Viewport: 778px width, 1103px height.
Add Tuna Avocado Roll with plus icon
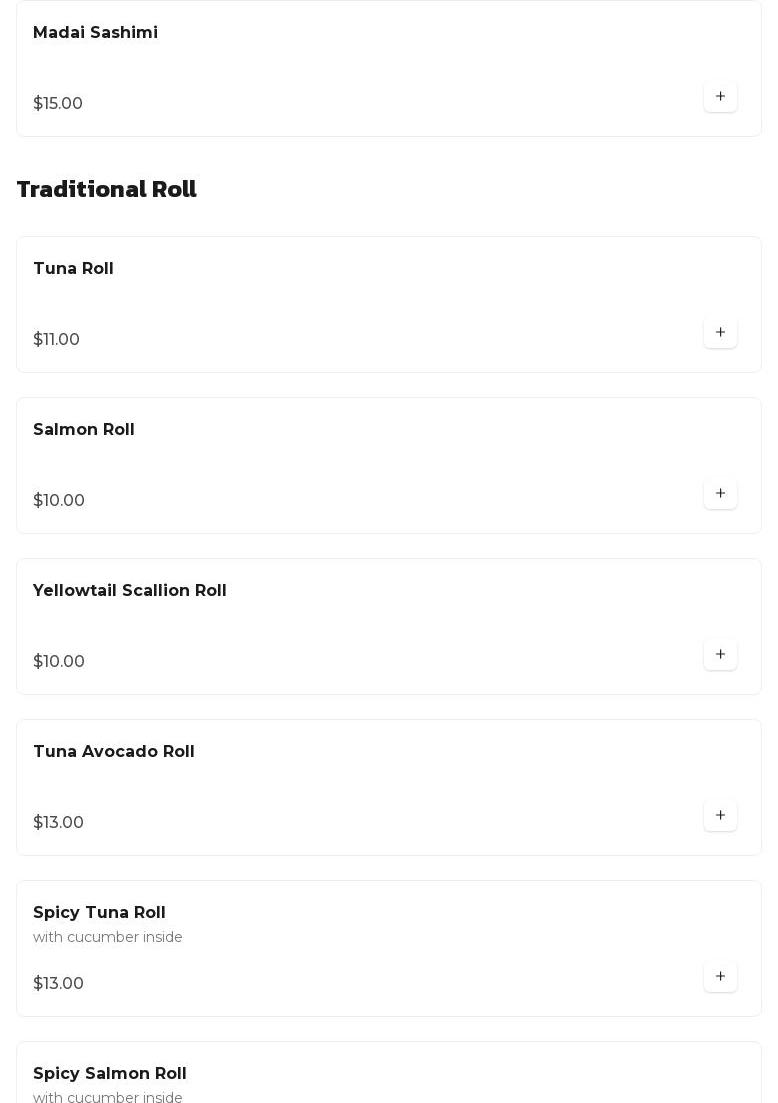pyautogui.click(x=720, y=815)
